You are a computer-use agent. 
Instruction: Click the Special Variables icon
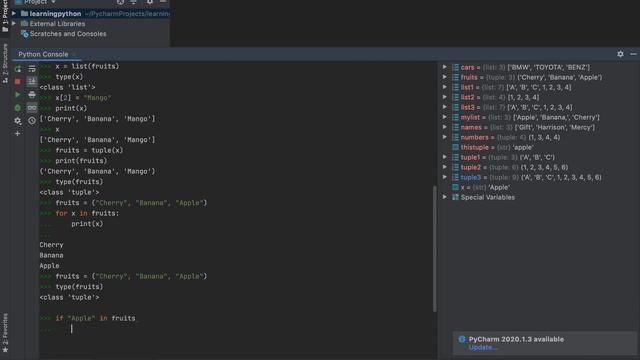(455, 197)
